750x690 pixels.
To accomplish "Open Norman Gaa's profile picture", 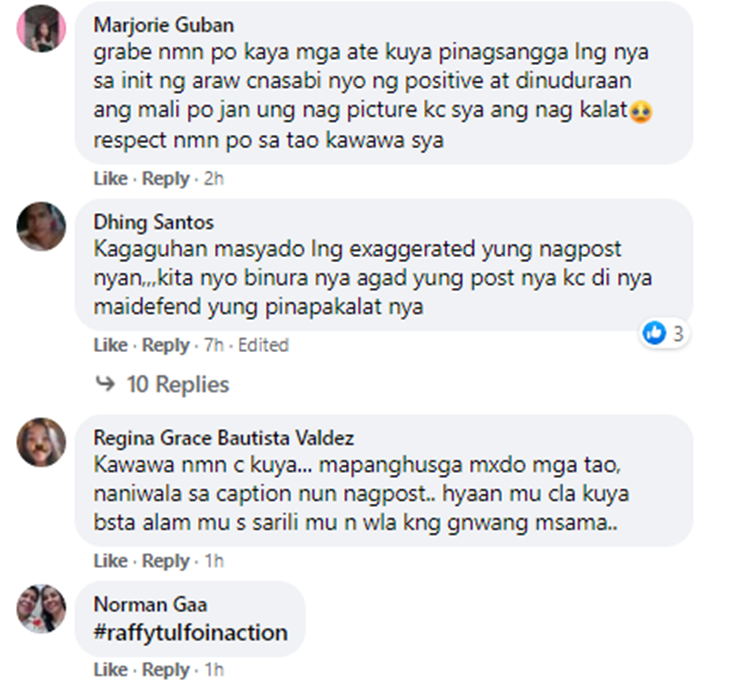I will pos(41,608).
